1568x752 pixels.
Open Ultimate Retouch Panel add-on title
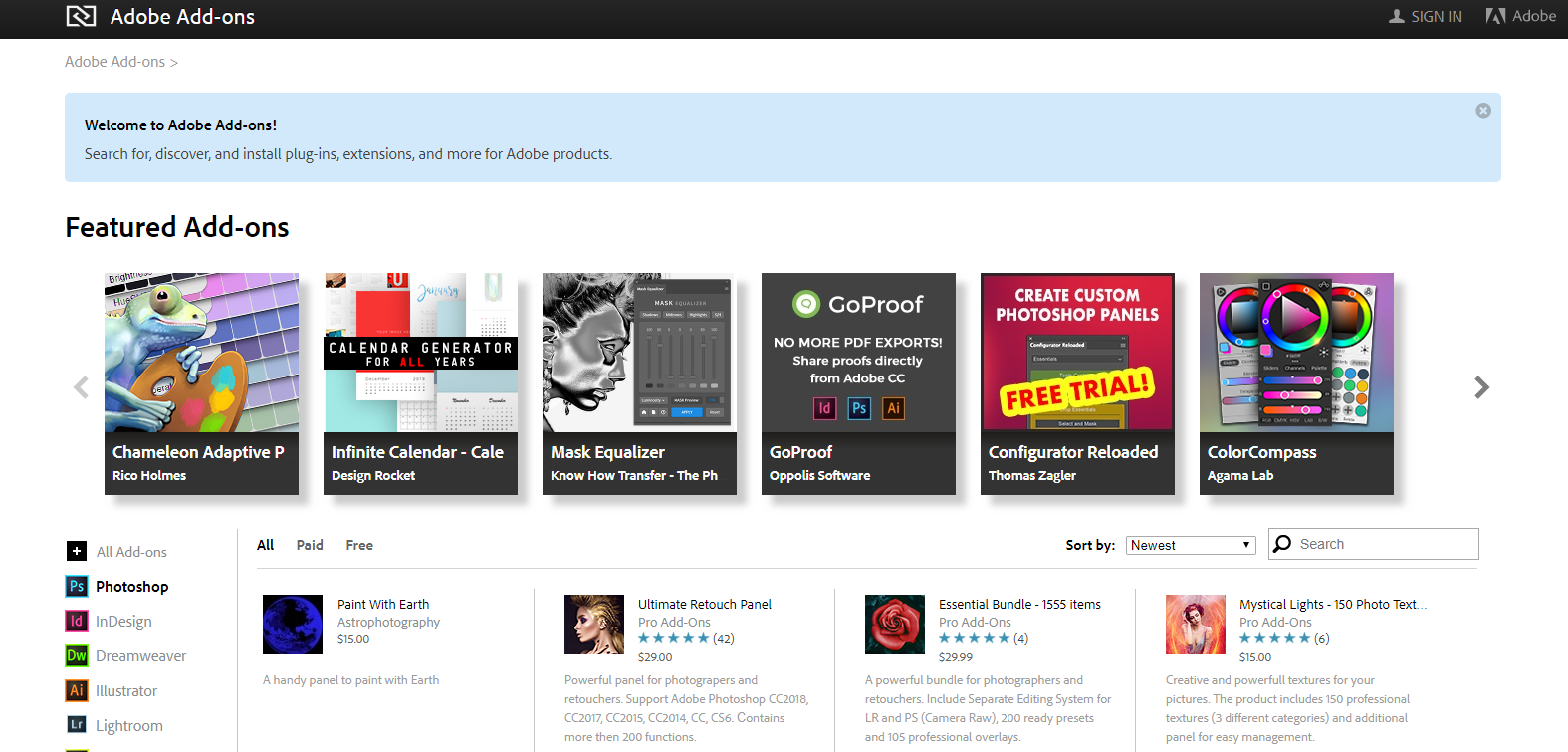[705, 604]
